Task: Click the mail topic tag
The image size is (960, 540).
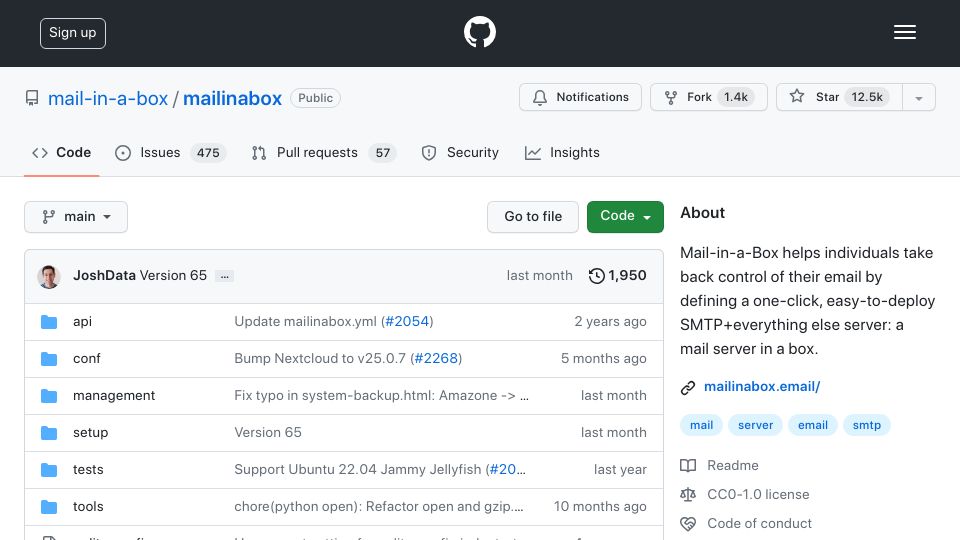Action: [x=701, y=425]
